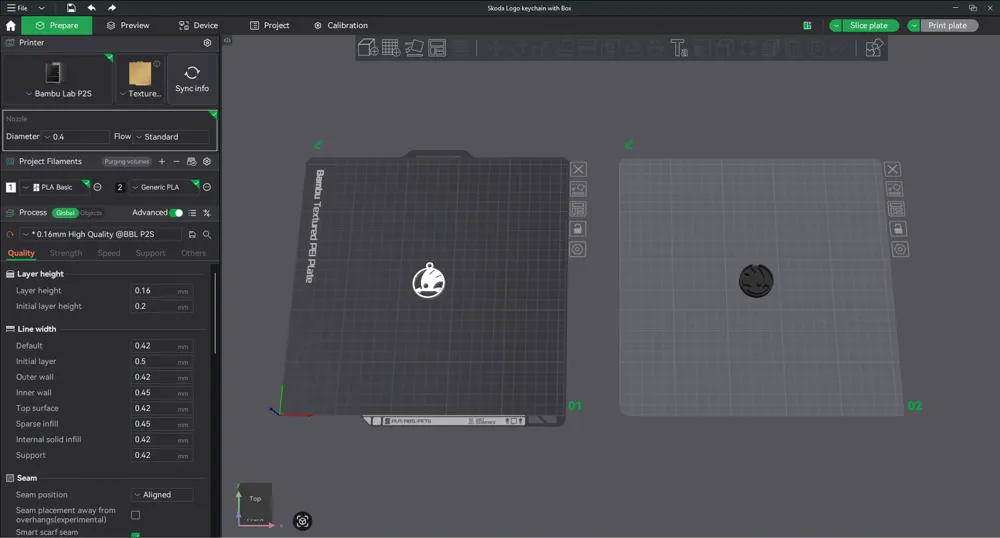Save the current process preset
This screenshot has width=1000, height=538.
(192, 234)
